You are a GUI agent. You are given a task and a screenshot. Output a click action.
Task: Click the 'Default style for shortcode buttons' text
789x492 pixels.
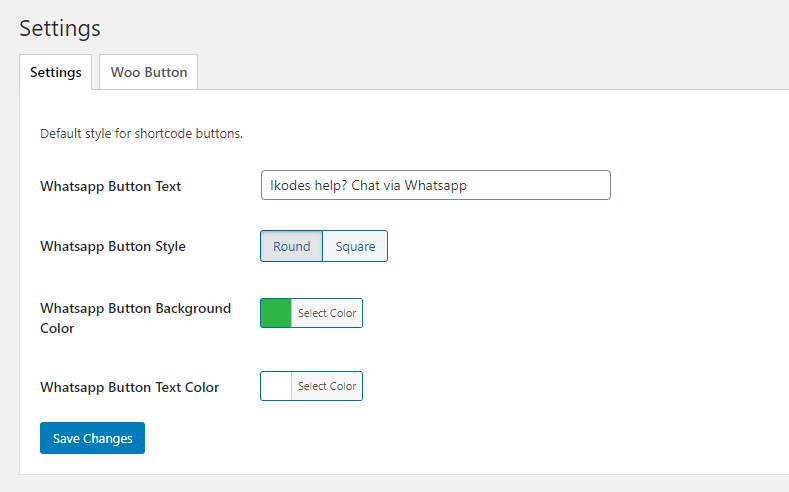click(x=141, y=133)
